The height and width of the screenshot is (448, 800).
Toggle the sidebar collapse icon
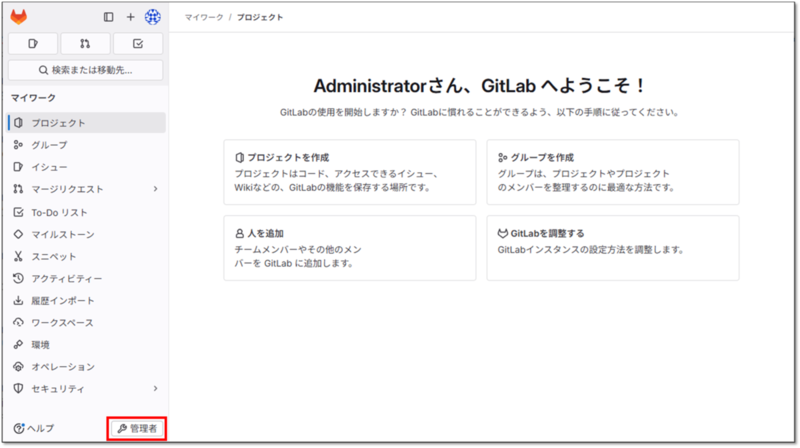(x=109, y=17)
